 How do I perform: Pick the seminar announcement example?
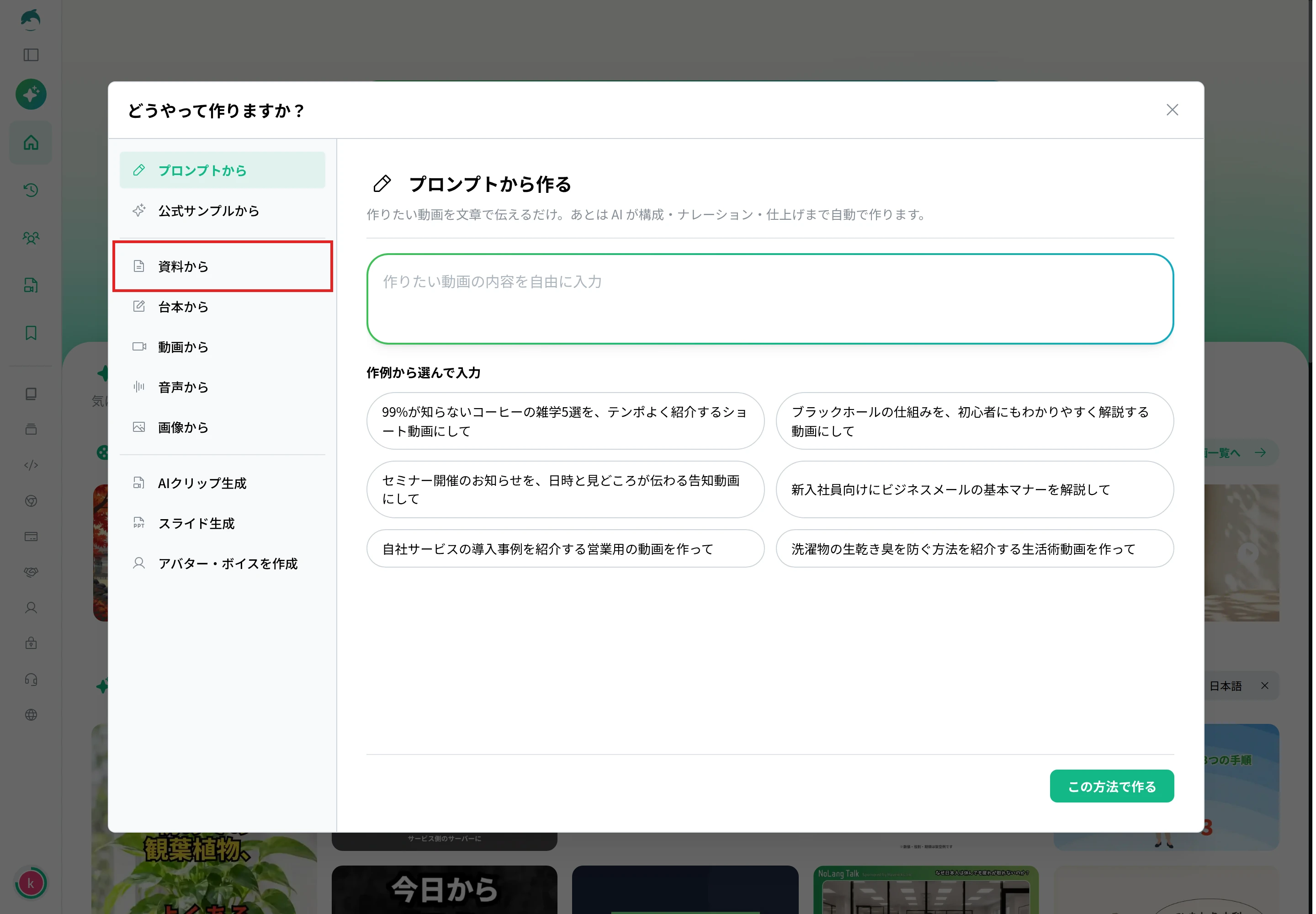pyautogui.click(x=565, y=489)
